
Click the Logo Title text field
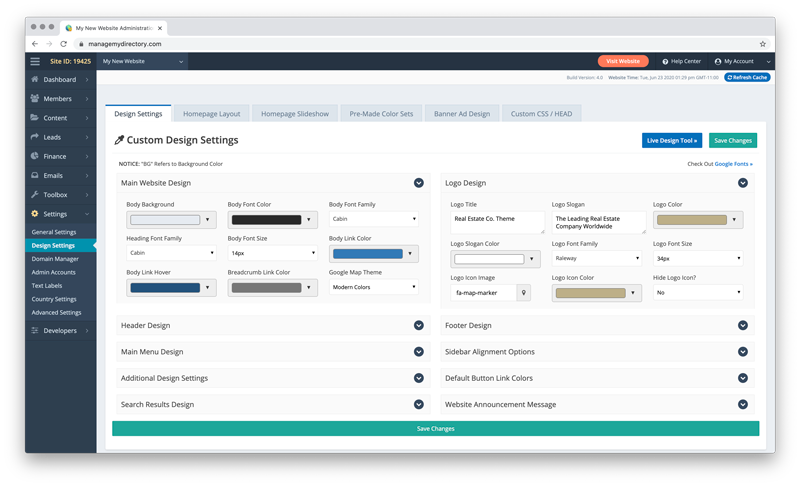coord(497,222)
